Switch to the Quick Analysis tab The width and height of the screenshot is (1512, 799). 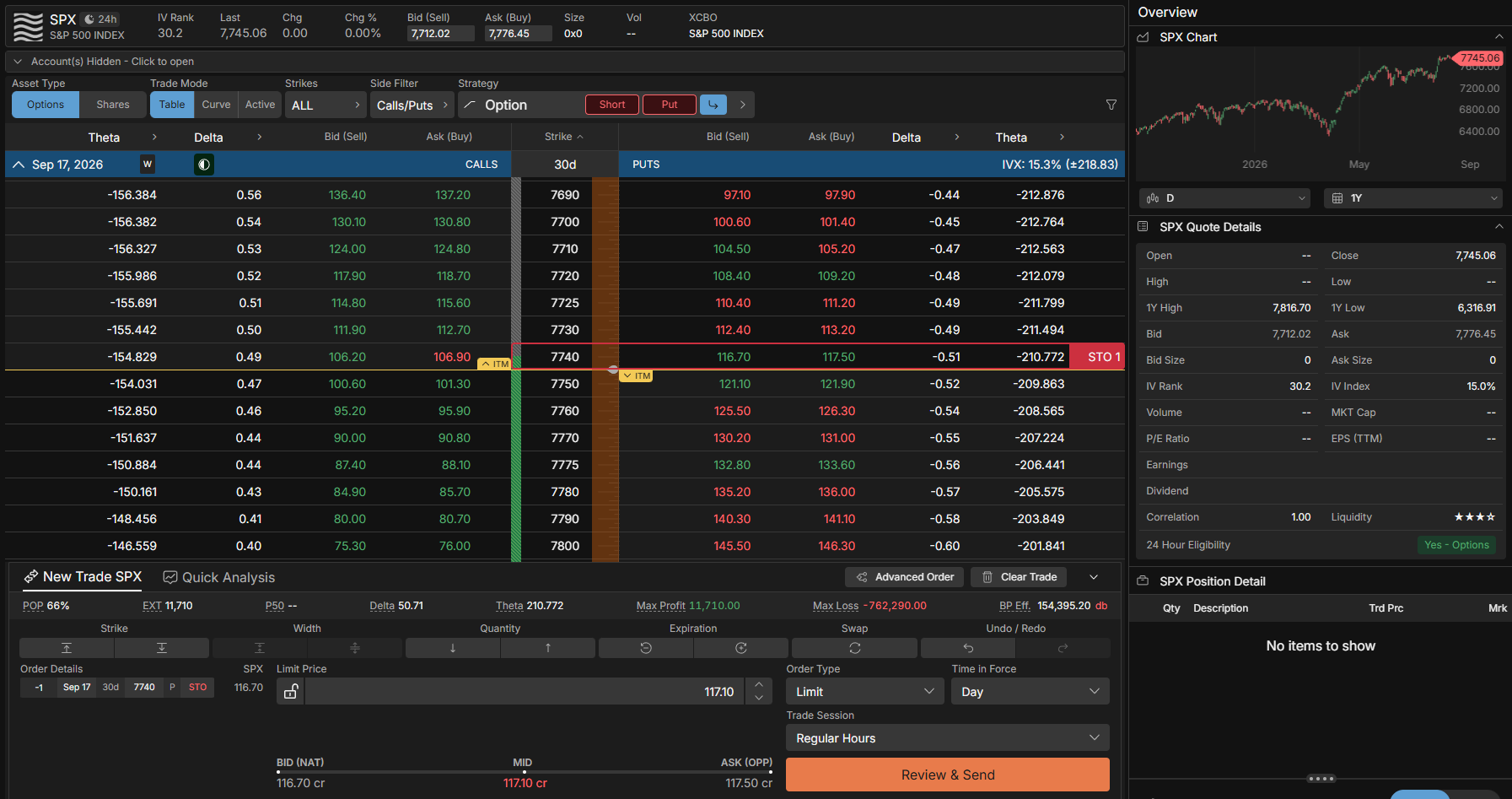(x=219, y=577)
